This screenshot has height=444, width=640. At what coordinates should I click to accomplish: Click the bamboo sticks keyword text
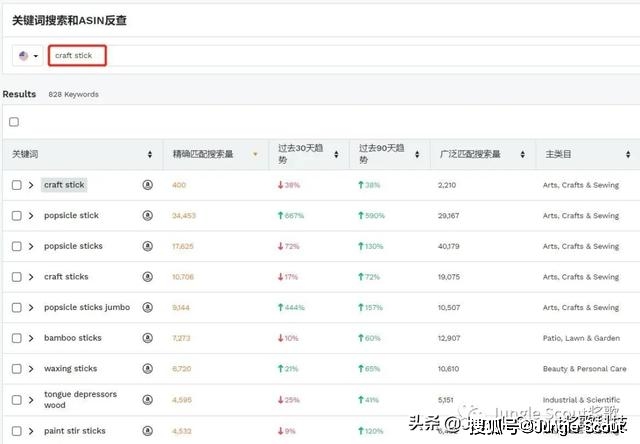coord(73,338)
